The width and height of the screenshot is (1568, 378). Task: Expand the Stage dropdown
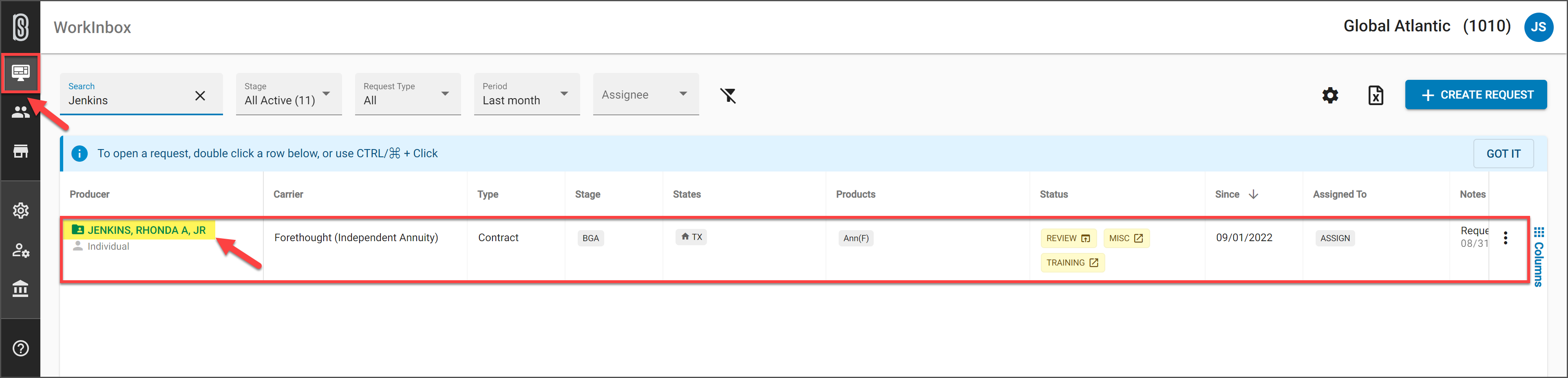pyautogui.click(x=289, y=94)
